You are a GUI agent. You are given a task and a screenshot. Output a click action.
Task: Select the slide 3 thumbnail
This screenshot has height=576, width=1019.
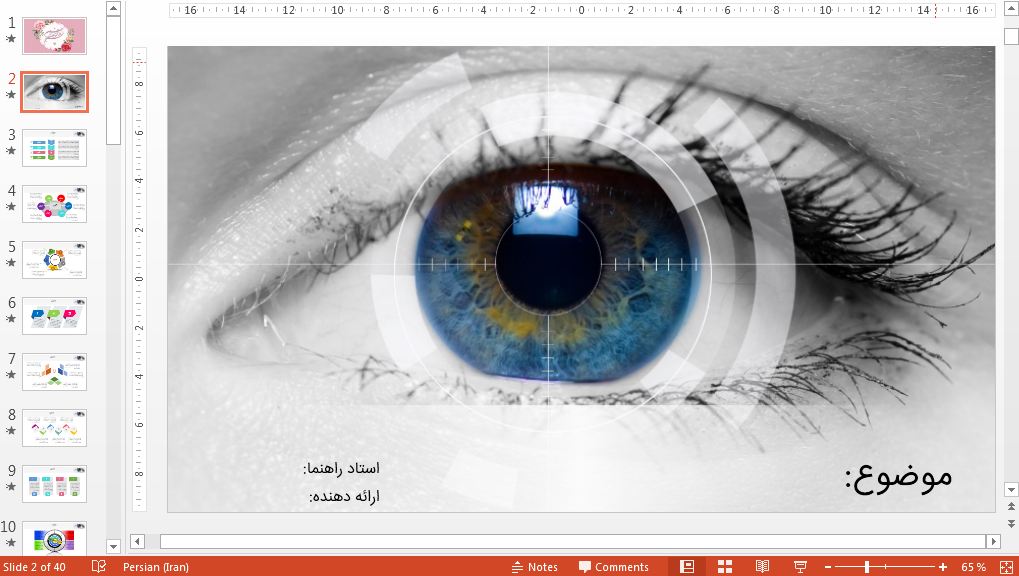click(x=54, y=147)
